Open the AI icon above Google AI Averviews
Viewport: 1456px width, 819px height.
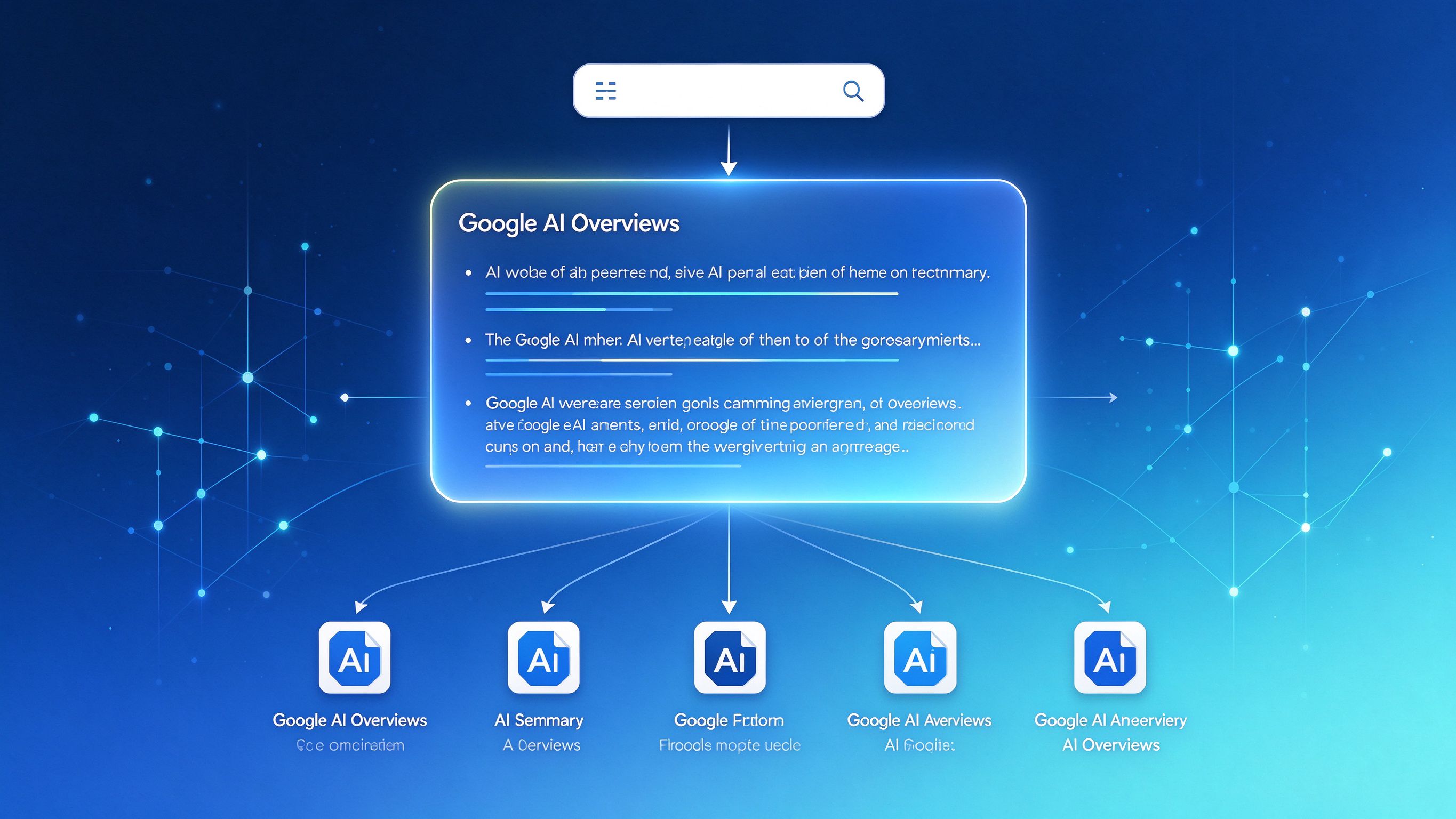pyautogui.click(x=920, y=657)
